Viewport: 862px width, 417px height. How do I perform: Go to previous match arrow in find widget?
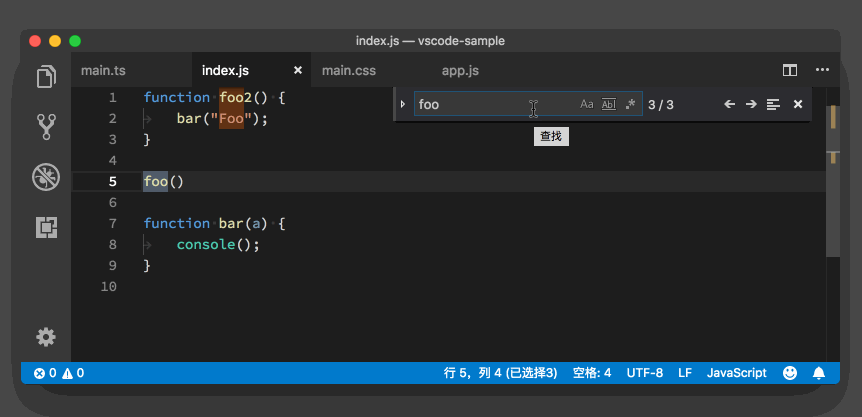click(729, 104)
